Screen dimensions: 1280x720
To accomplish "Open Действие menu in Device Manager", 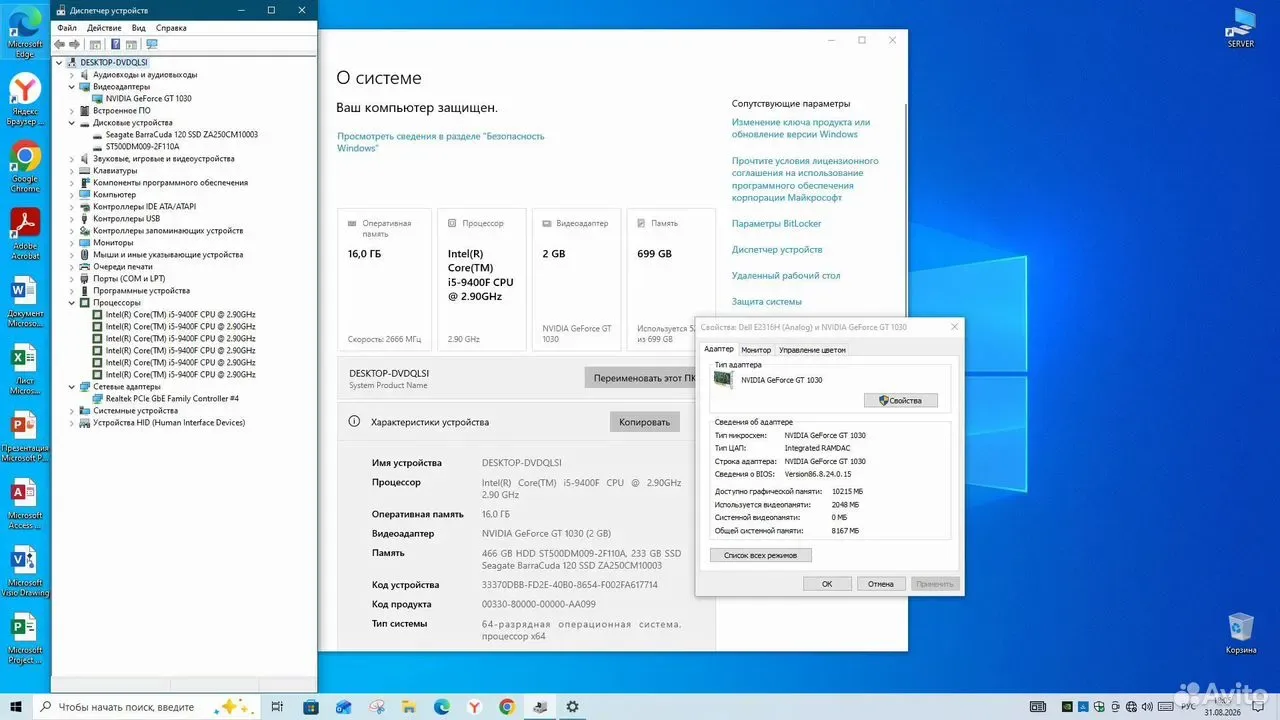I will point(104,28).
